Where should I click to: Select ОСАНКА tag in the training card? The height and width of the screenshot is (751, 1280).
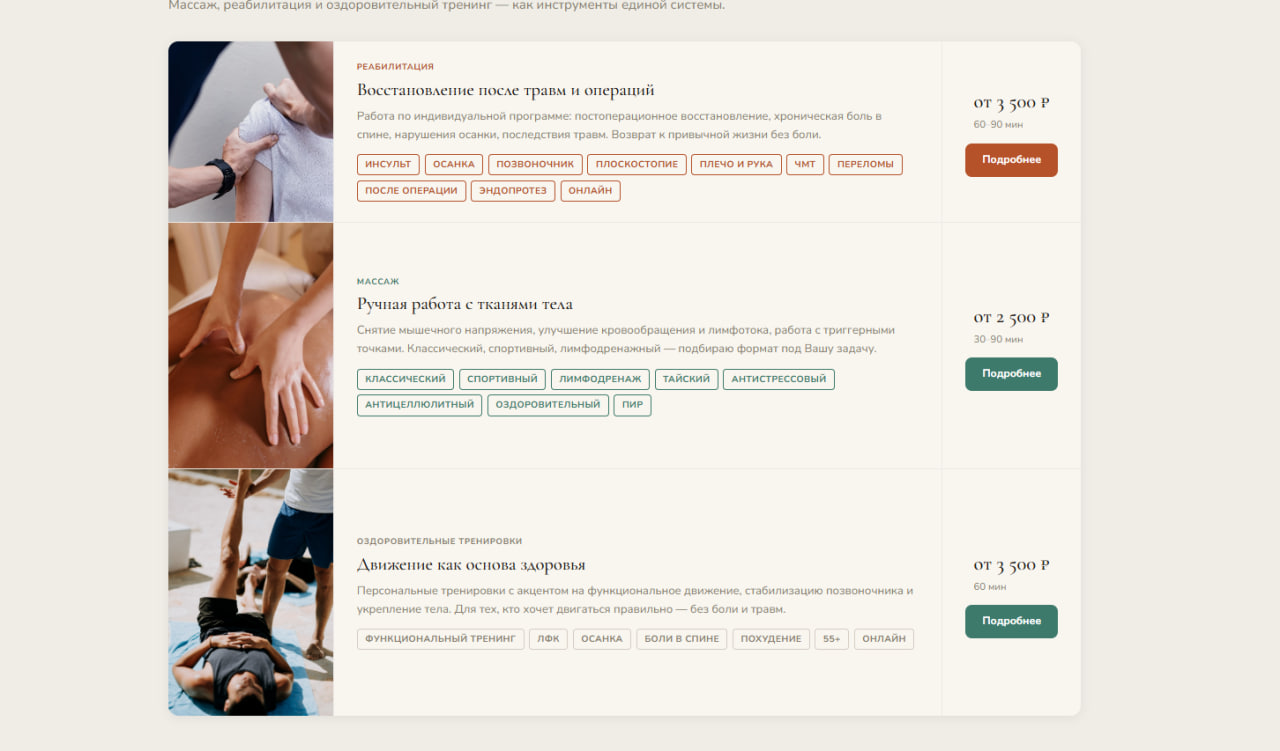coord(602,639)
